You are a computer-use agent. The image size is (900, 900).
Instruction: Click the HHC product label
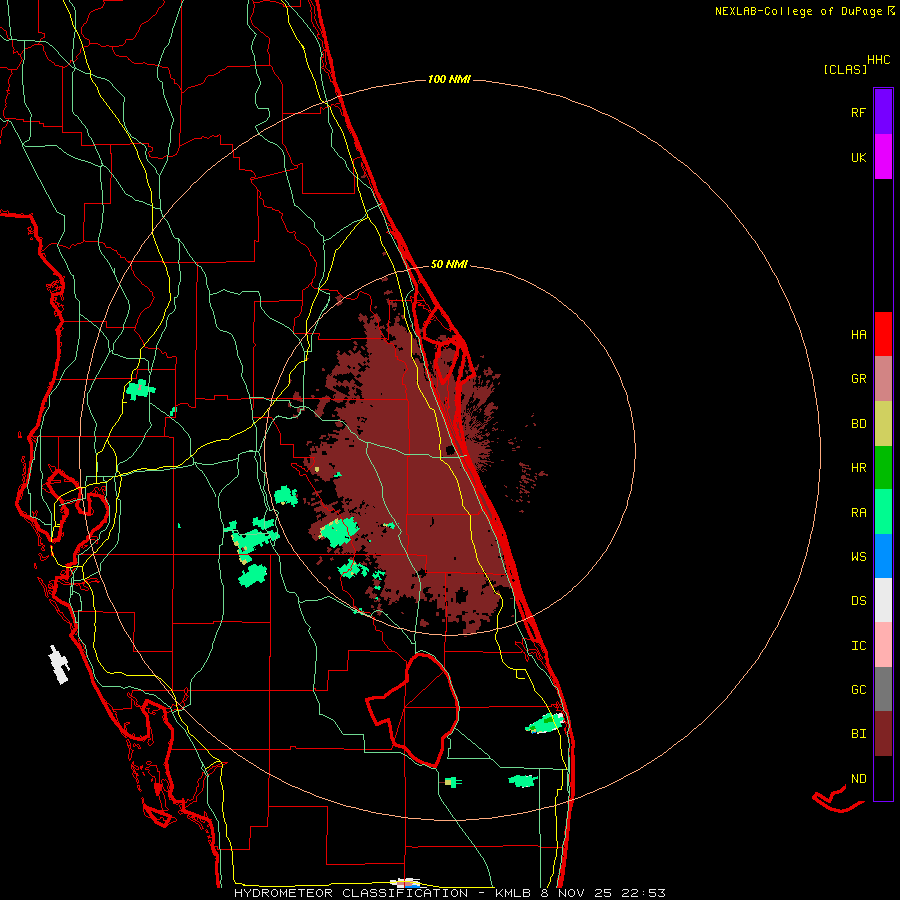pos(879,60)
